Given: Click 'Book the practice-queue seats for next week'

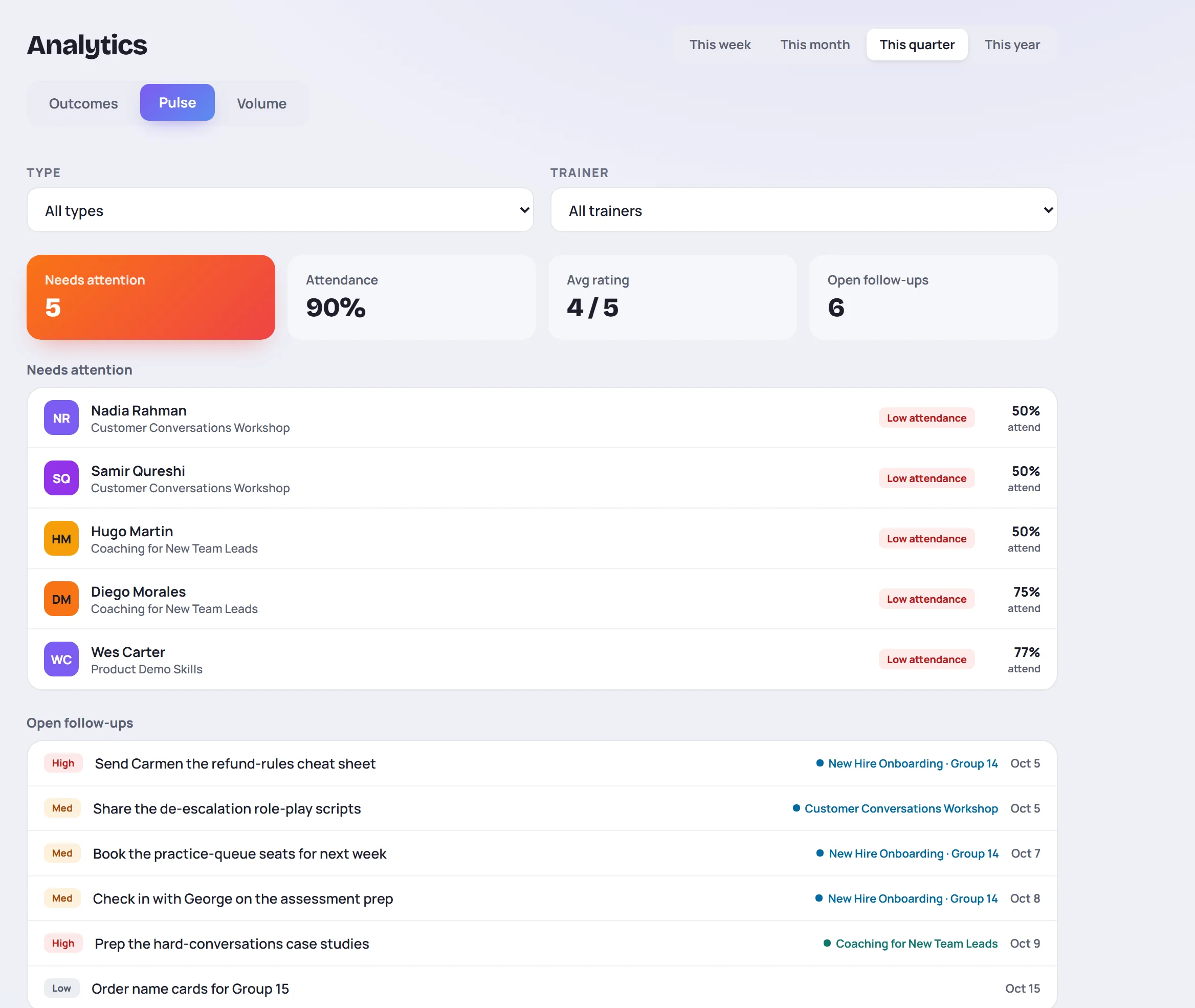Looking at the screenshot, I should (x=239, y=853).
